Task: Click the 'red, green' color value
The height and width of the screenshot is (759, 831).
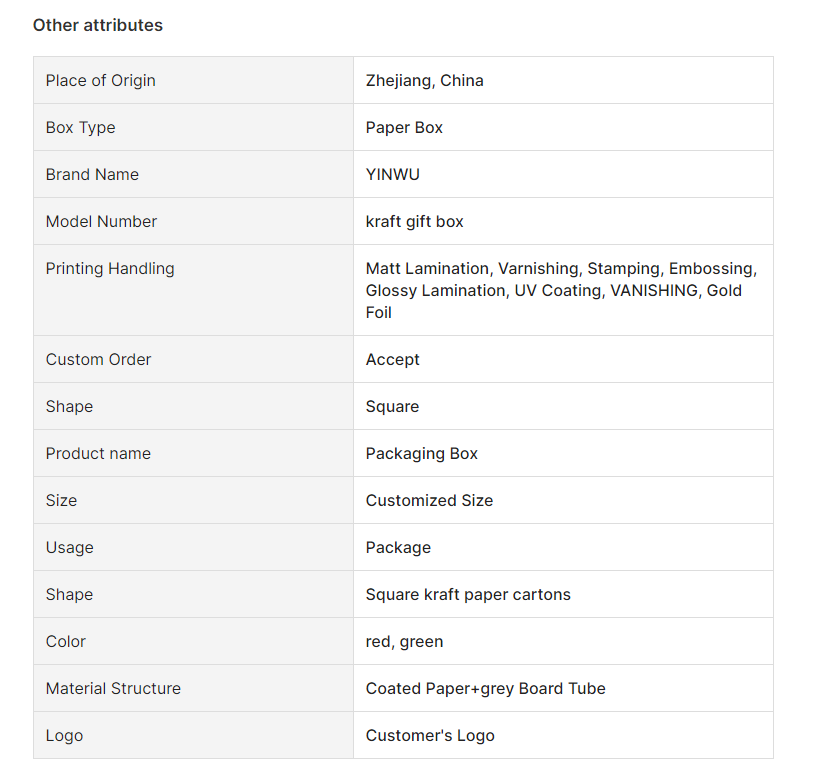Action: pos(404,642)
